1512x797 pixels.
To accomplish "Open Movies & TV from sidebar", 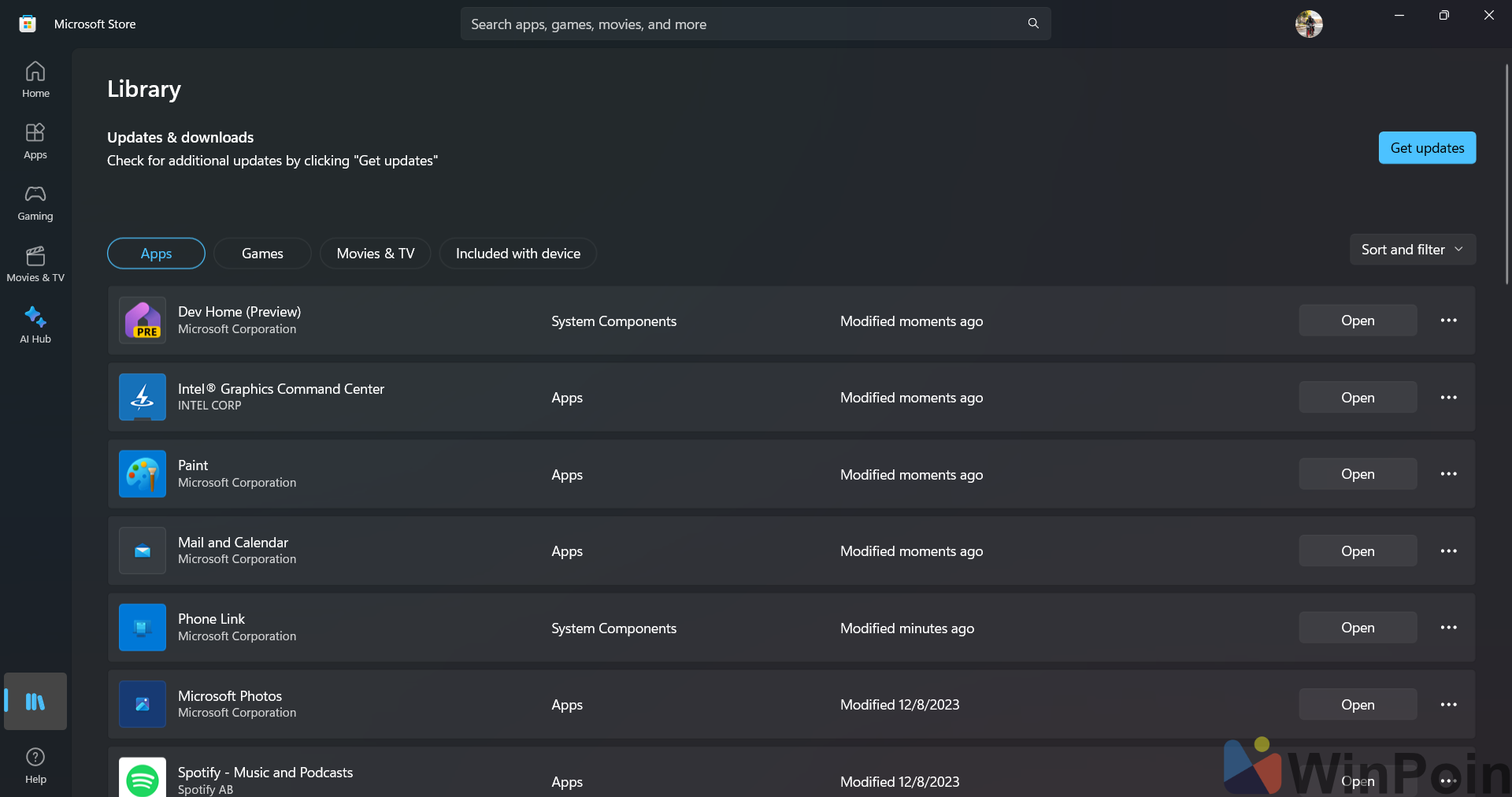I will pos(35,264).
